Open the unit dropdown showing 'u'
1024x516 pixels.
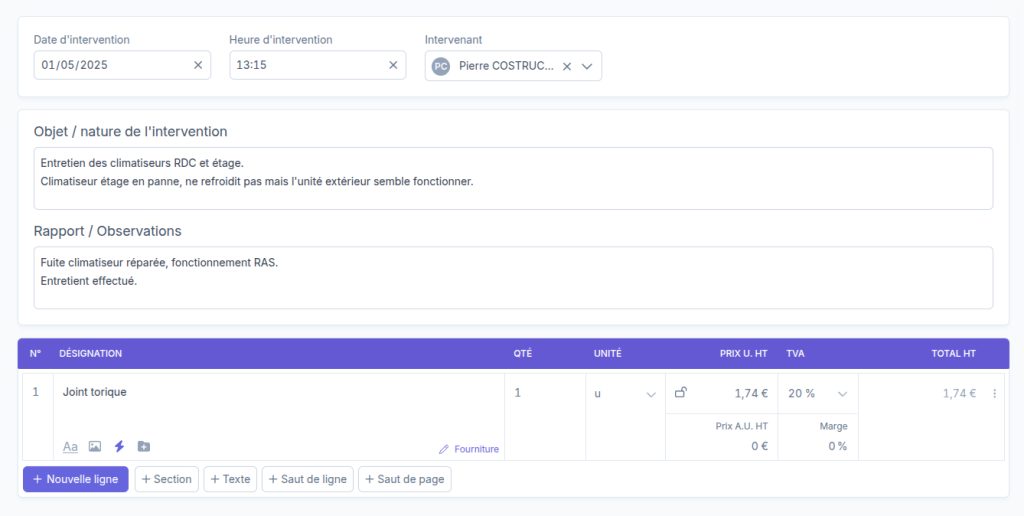tap(625, 394)
